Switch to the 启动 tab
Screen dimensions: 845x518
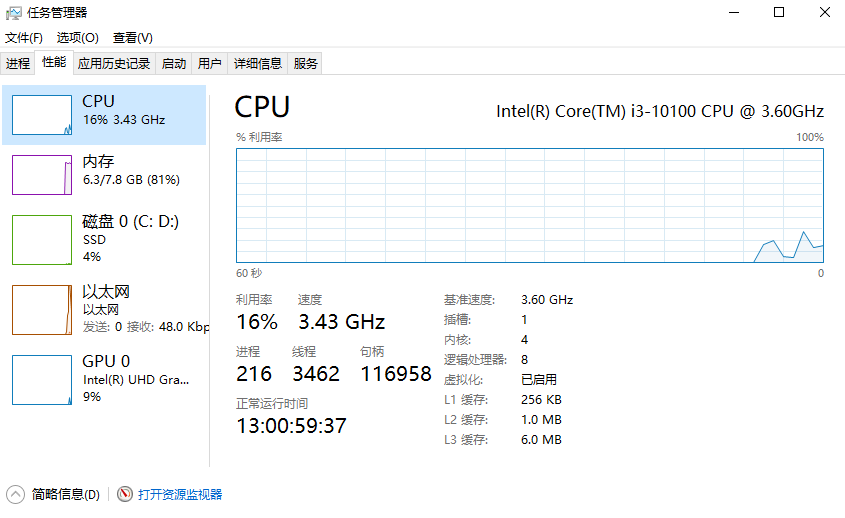point(174,64)
